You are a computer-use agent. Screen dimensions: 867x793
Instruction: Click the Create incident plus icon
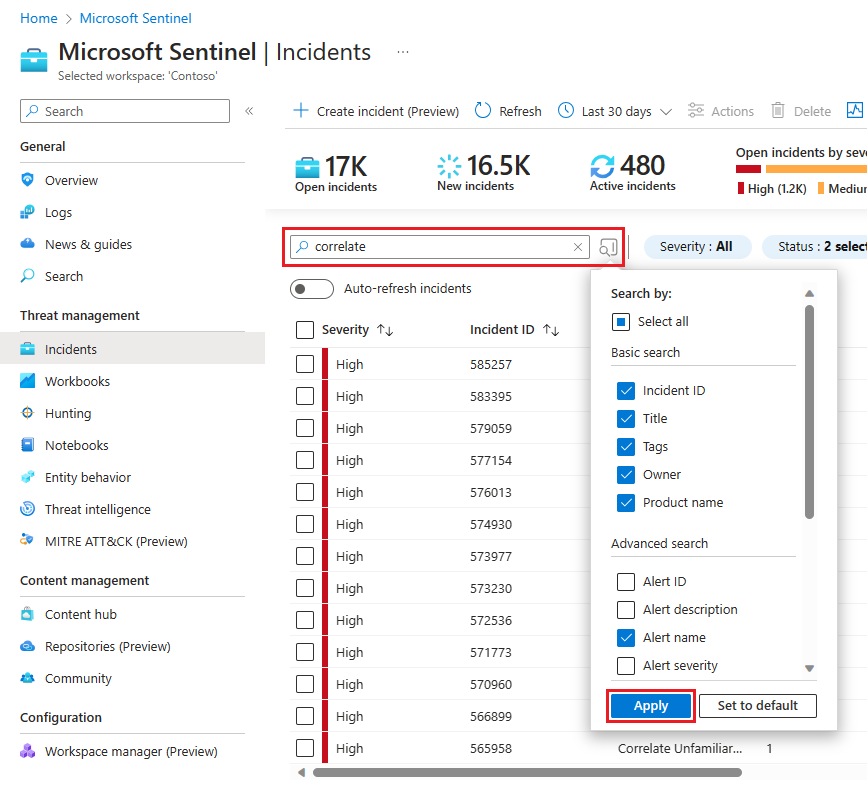click(300, 111)
